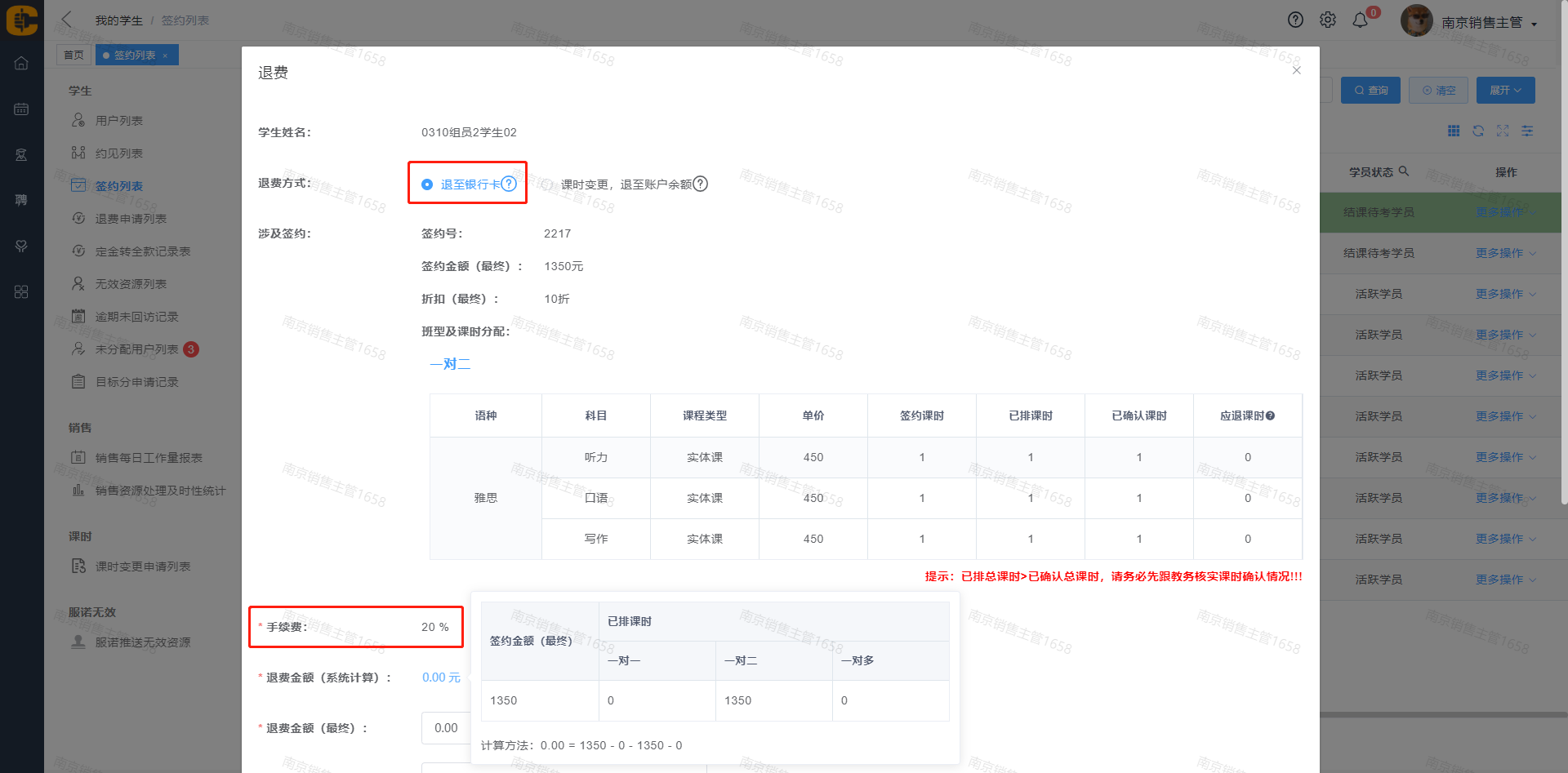Open 退费申请列表 in the sidebar menu

pos(131,219)
